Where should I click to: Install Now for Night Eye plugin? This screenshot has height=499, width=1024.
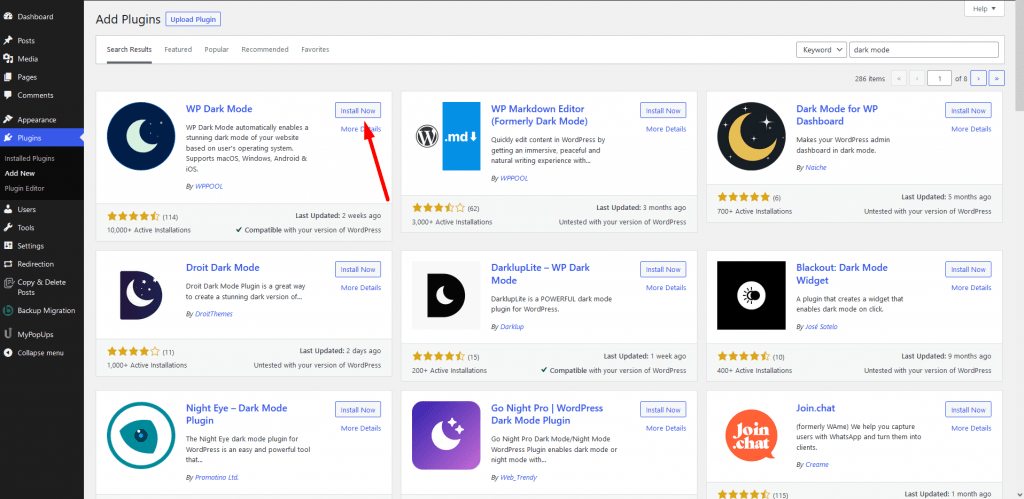point(358,410)
